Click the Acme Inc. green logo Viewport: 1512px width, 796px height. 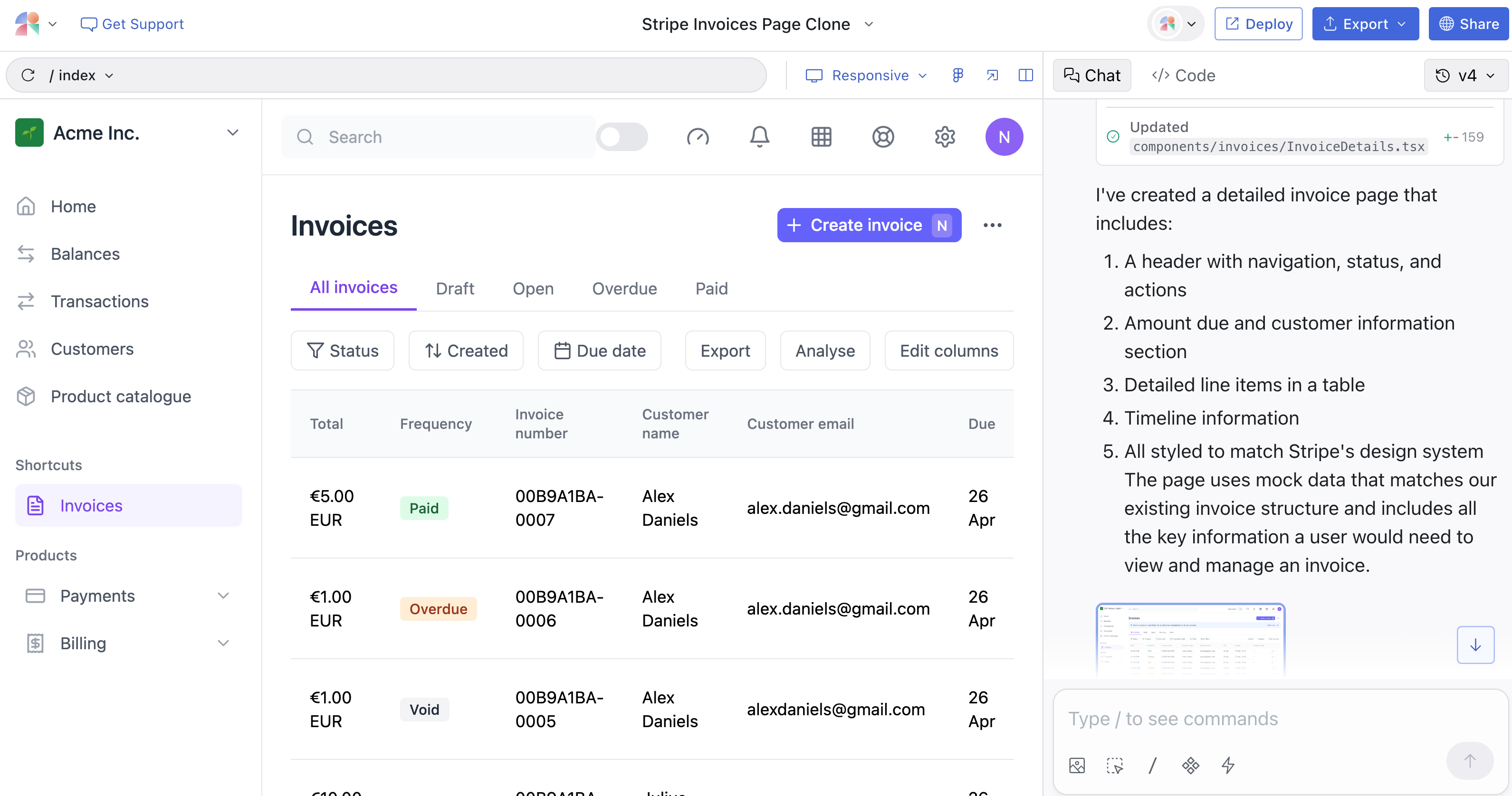[29, 133]
